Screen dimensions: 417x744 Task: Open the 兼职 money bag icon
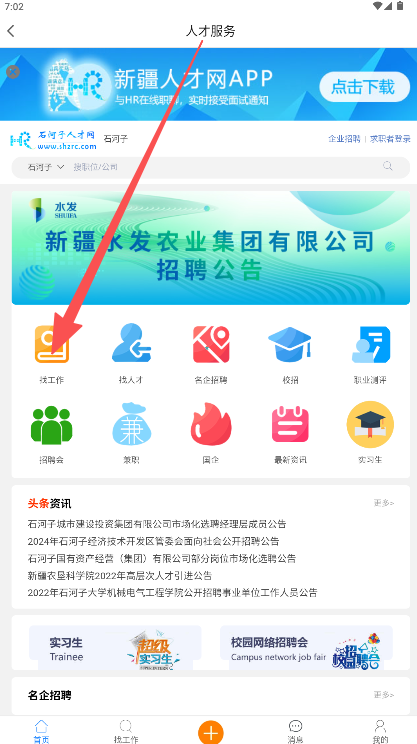tap(131, 424)
